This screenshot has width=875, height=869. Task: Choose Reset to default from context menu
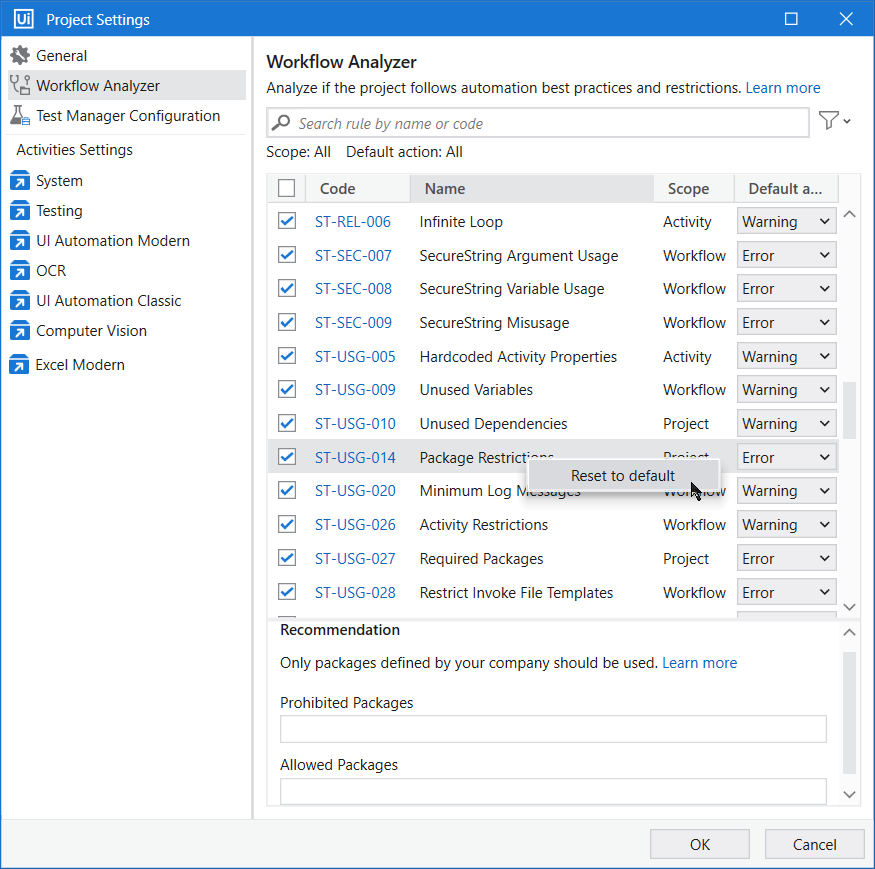(x=622, y=476)
